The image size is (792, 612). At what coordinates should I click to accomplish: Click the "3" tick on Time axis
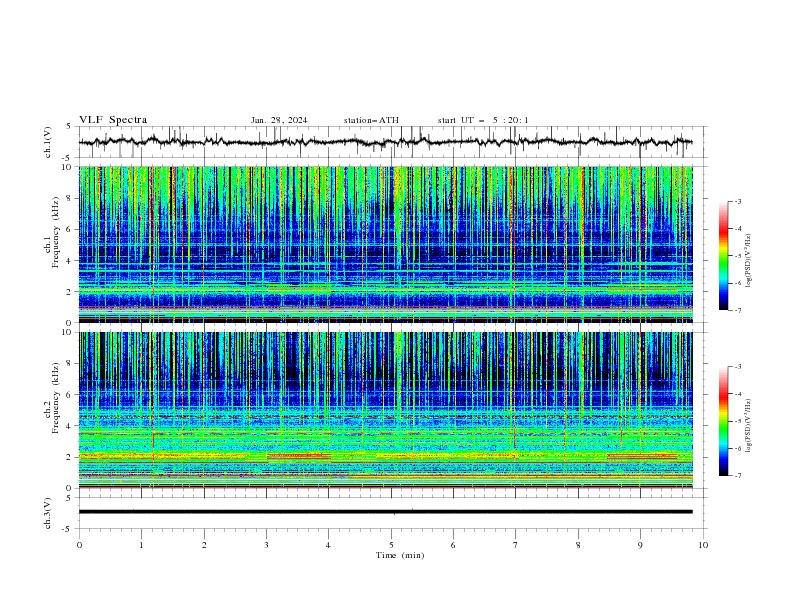coord(266,545)
